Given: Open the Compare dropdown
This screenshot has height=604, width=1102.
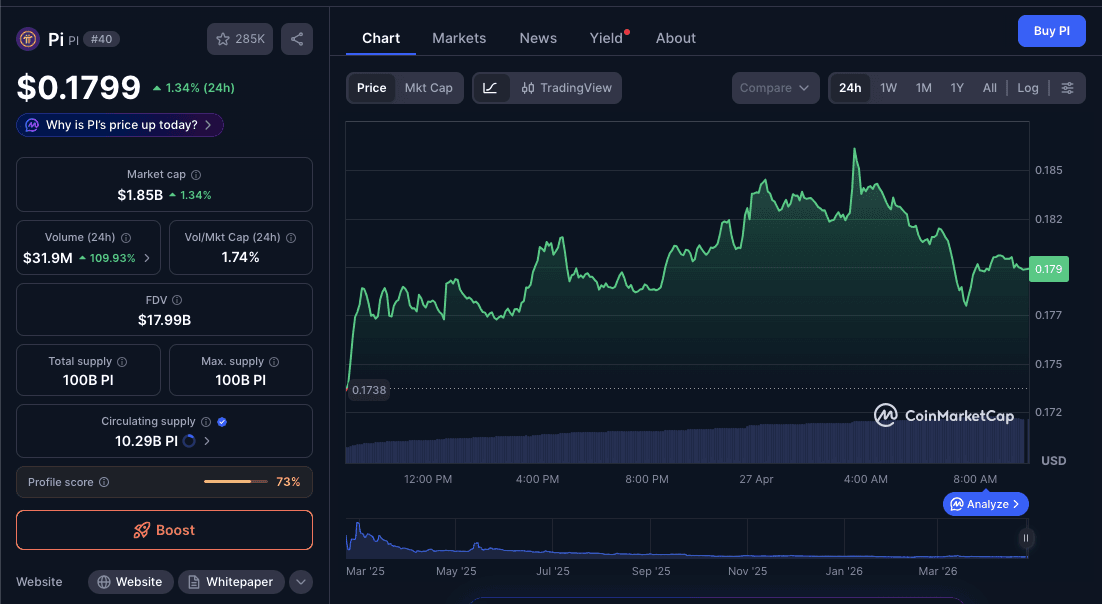Looking at the screenshot, I should [x=775, y=88].
